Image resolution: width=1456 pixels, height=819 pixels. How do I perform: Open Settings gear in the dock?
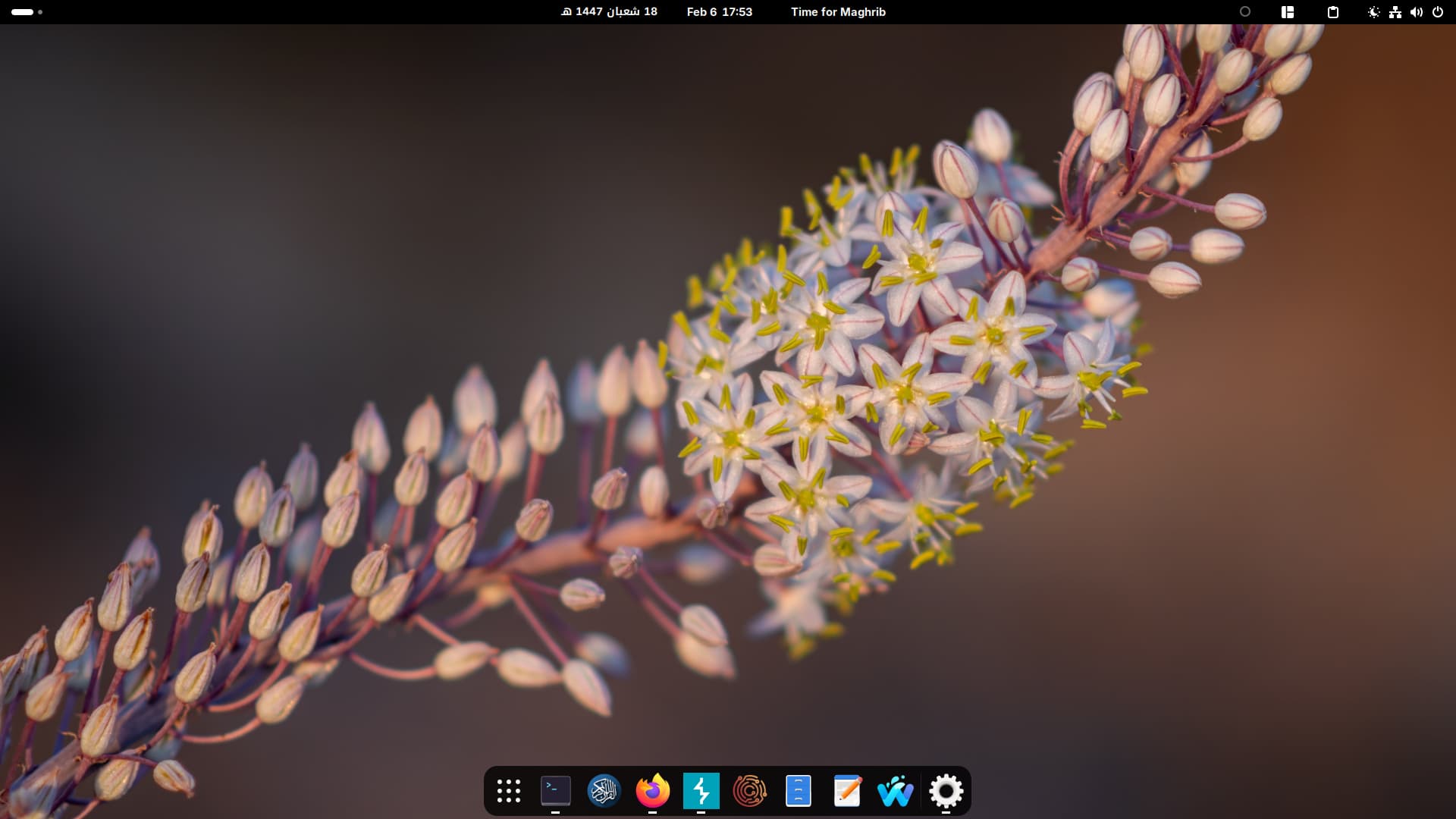point(946,791)
